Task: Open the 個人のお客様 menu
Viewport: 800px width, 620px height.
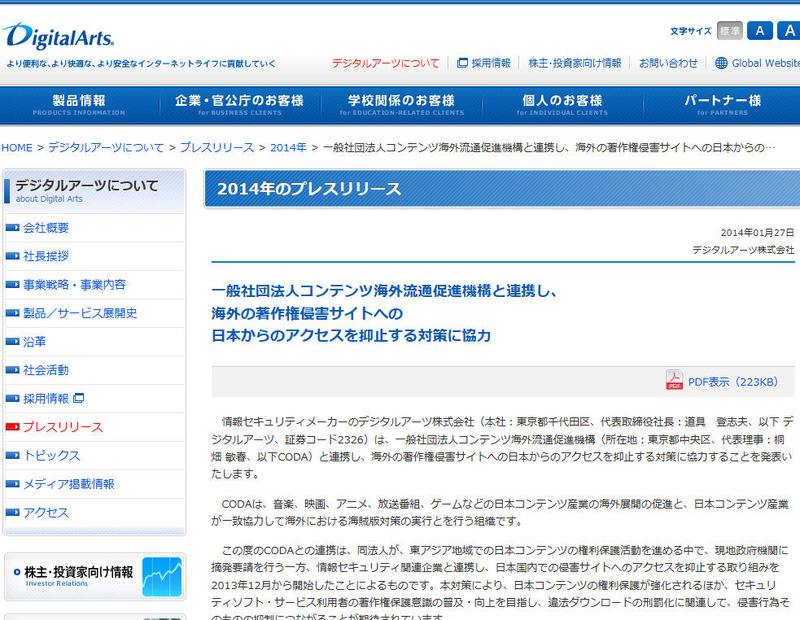Action: 561,105
